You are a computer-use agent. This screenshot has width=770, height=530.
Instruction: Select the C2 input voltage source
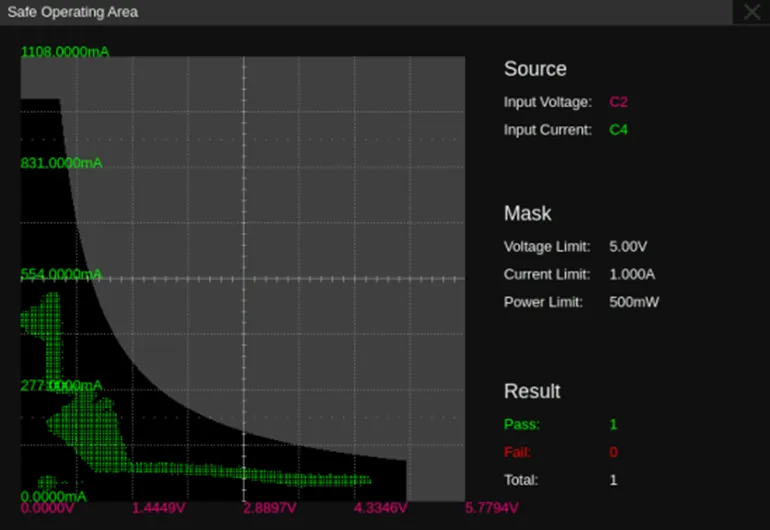coord(618,102)
